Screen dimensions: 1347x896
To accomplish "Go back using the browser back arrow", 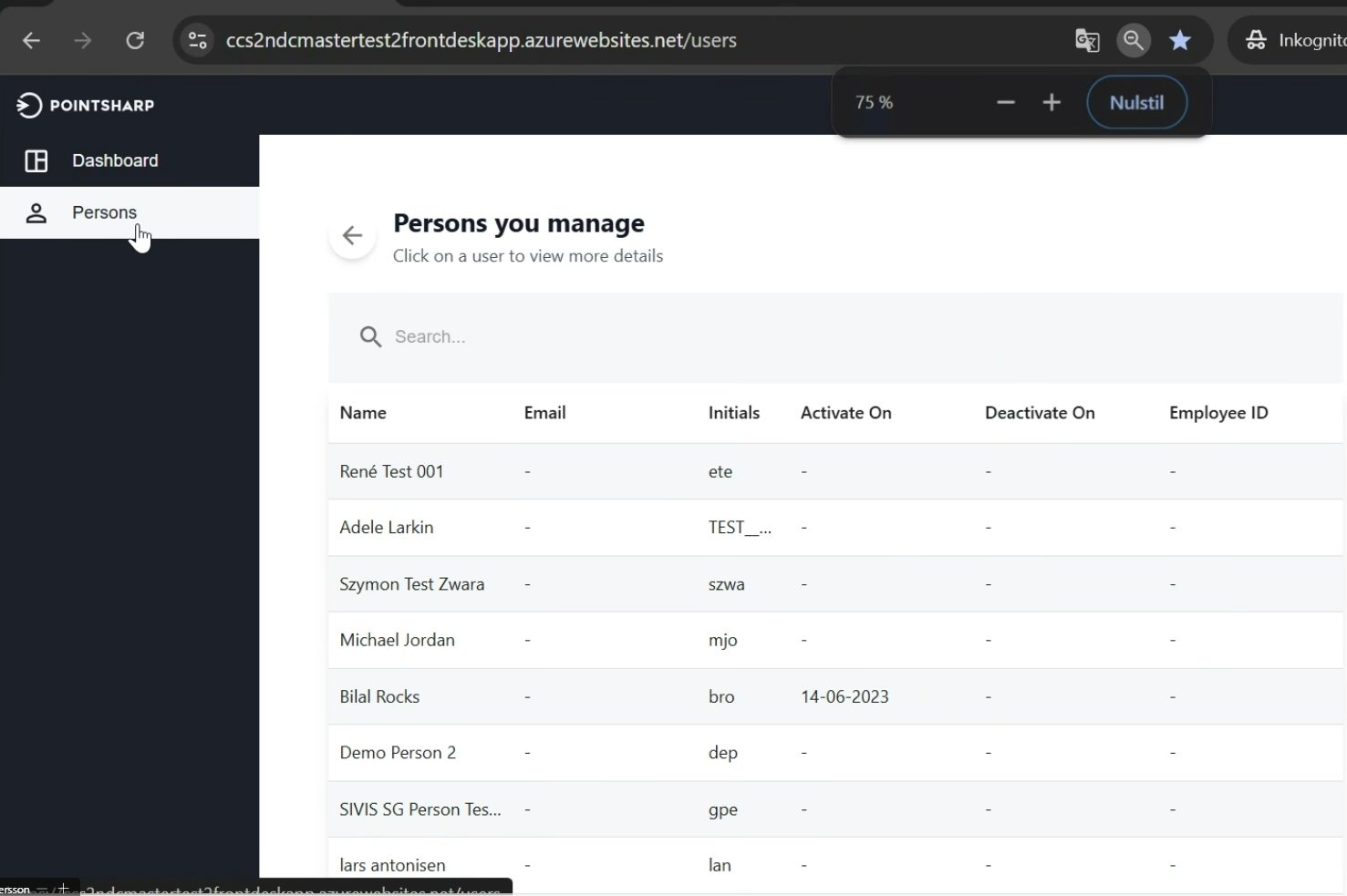I will tap(31, 40).
